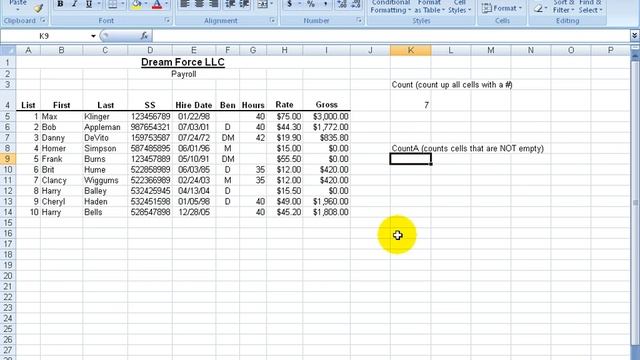Open the Underline style dropdown arrow
Viewport: 640px width, 360px height.
pos(99,4)
